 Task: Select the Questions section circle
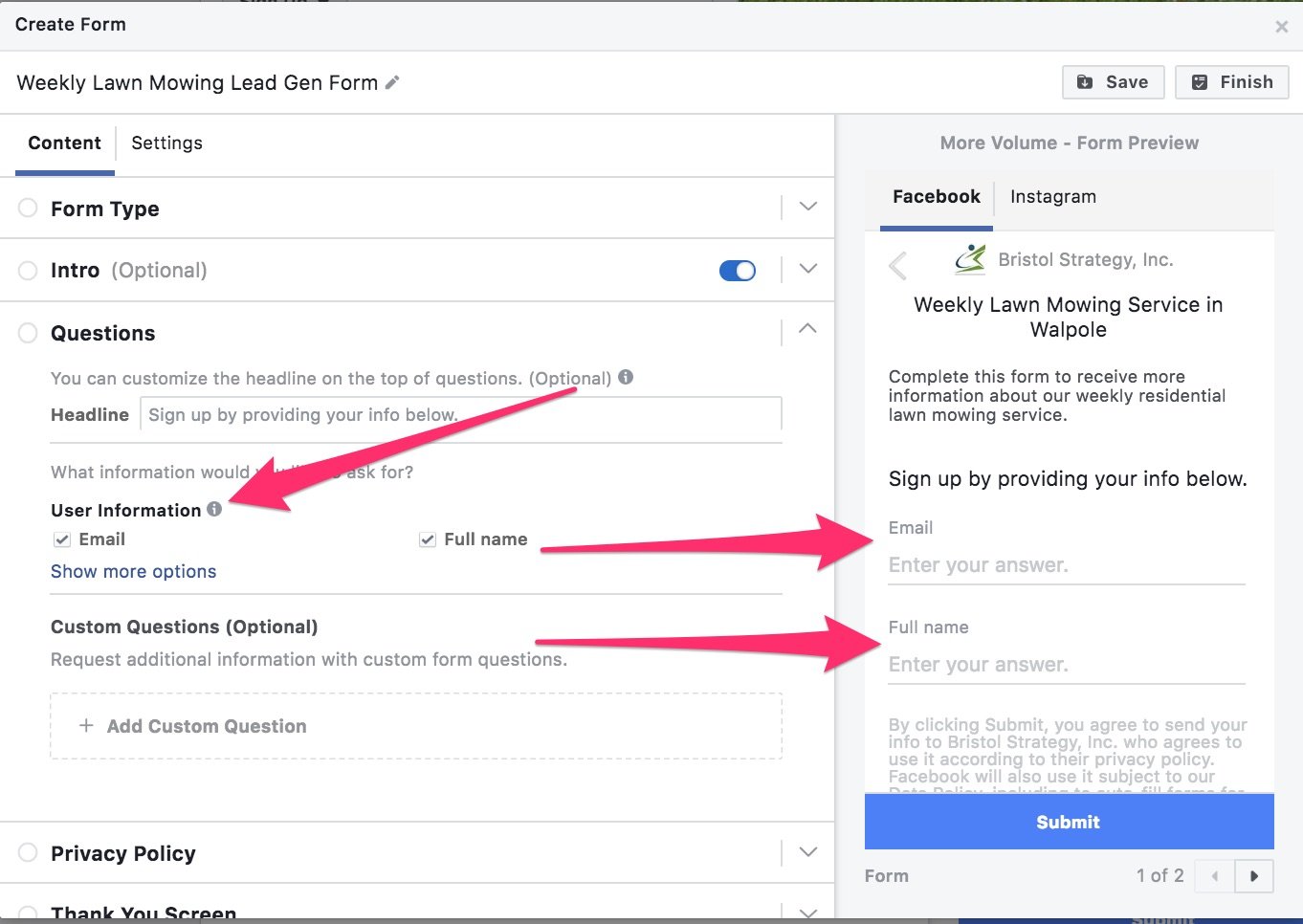28,333
